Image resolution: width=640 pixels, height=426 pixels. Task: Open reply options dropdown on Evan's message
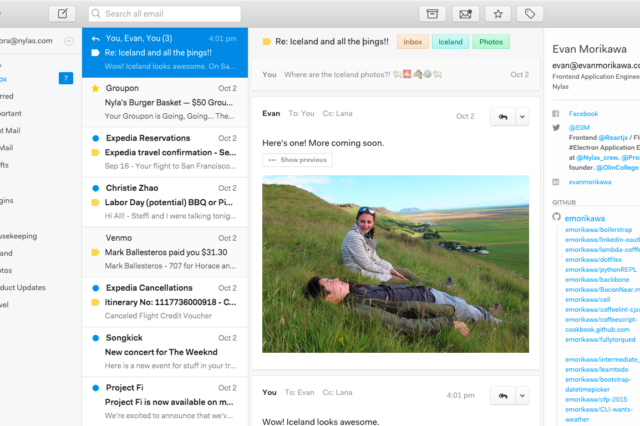click(522, 116)
